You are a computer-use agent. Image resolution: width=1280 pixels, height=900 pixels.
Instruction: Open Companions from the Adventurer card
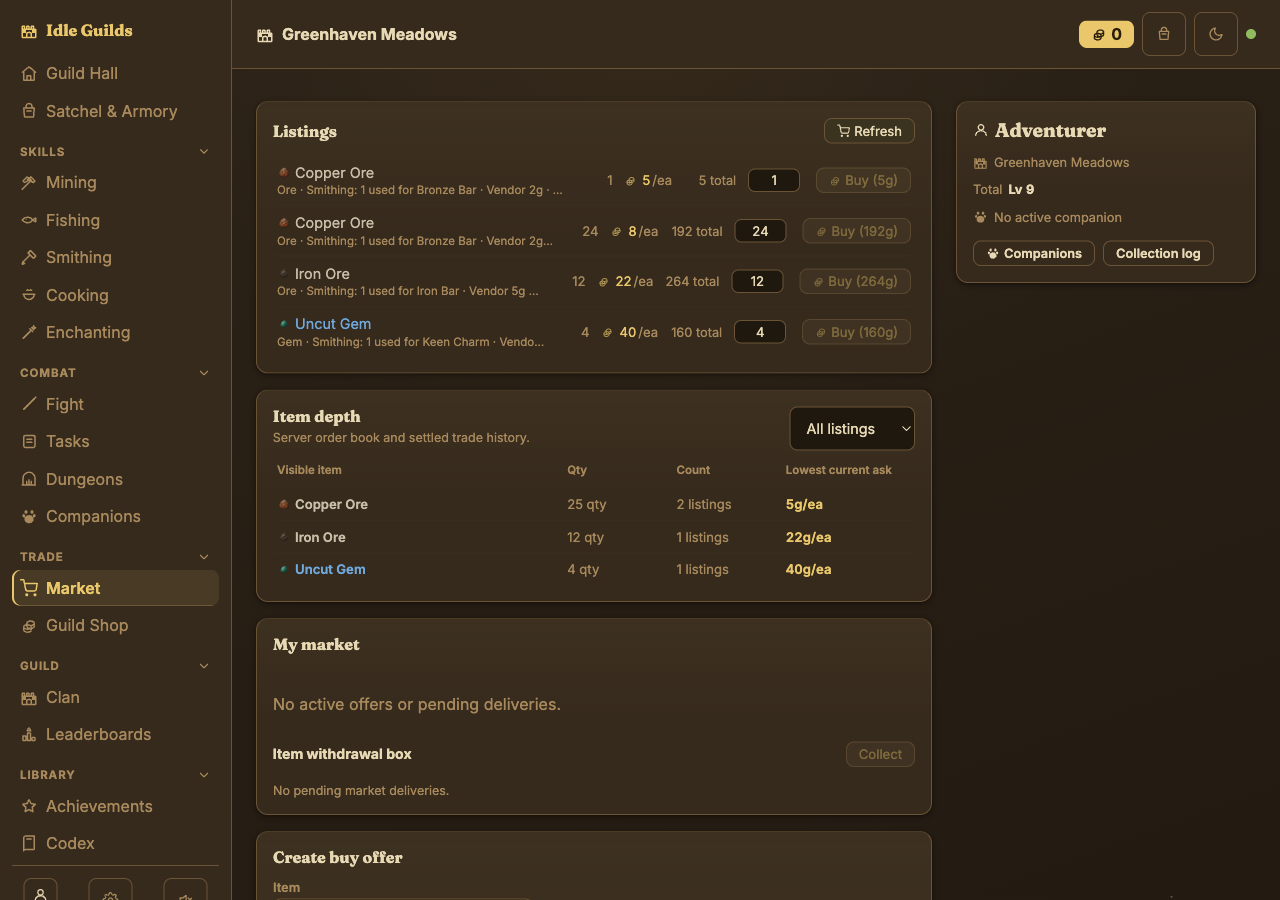point(1034,253)
